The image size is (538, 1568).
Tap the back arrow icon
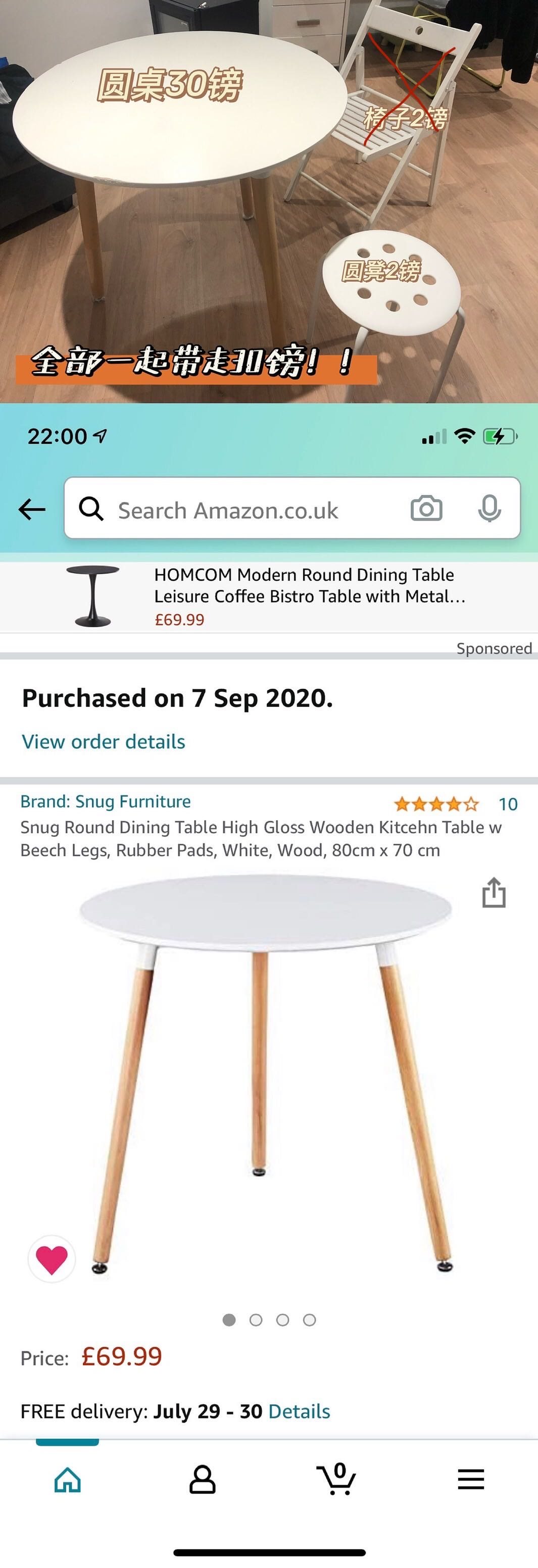point(32,509)
